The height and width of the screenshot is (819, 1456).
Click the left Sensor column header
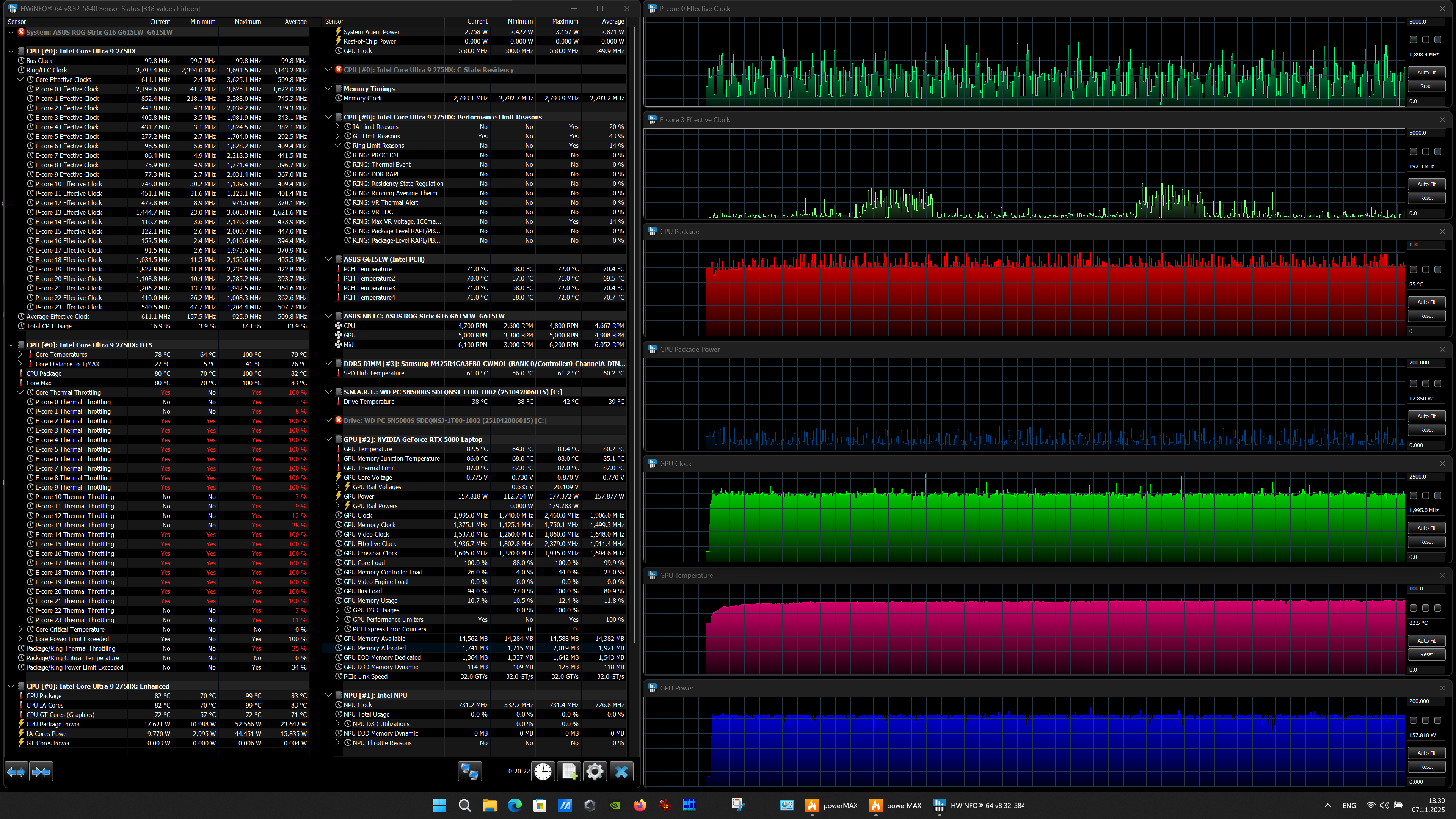(x=17, y=22)
